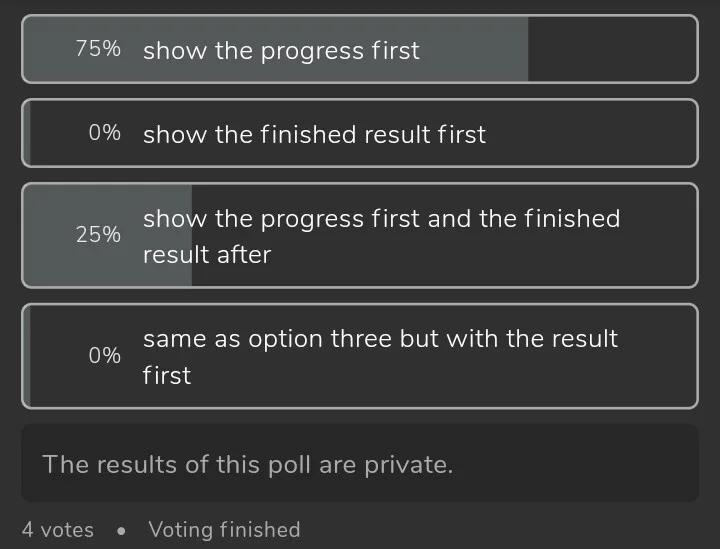The width and height of the screenshot is (720, 549).
Task: Click the bullet separator beside "4 votes"
Action: (x=121, y=531)
